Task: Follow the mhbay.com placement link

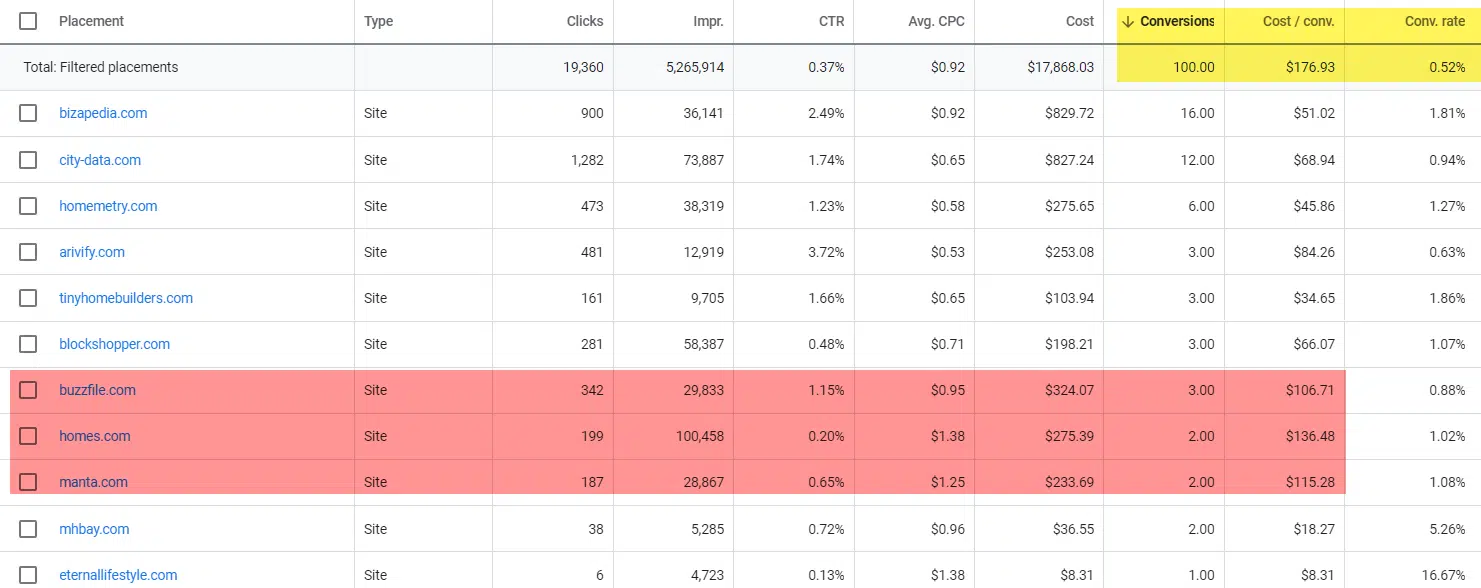Action: [x=94, y=529]
